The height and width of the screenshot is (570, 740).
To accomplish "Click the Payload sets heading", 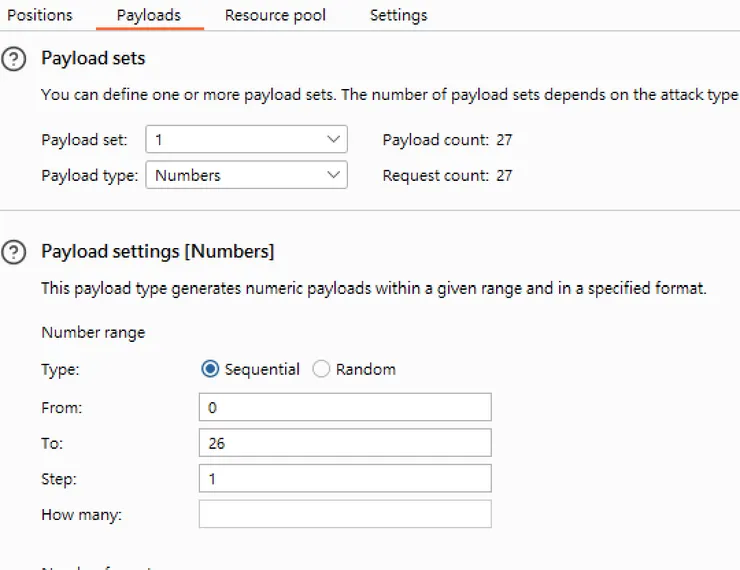I will click(x=93, y=59).
